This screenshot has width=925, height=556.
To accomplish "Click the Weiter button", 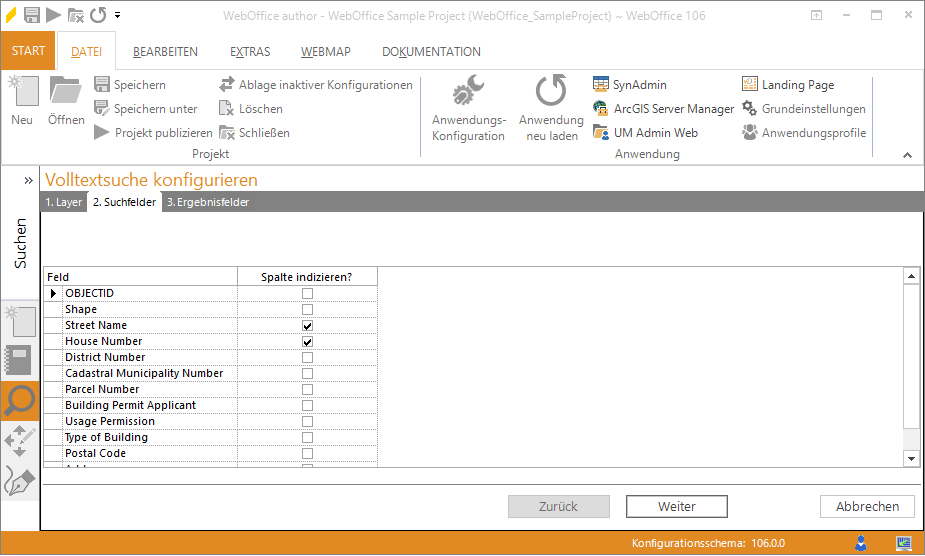I will click(676, 507).
